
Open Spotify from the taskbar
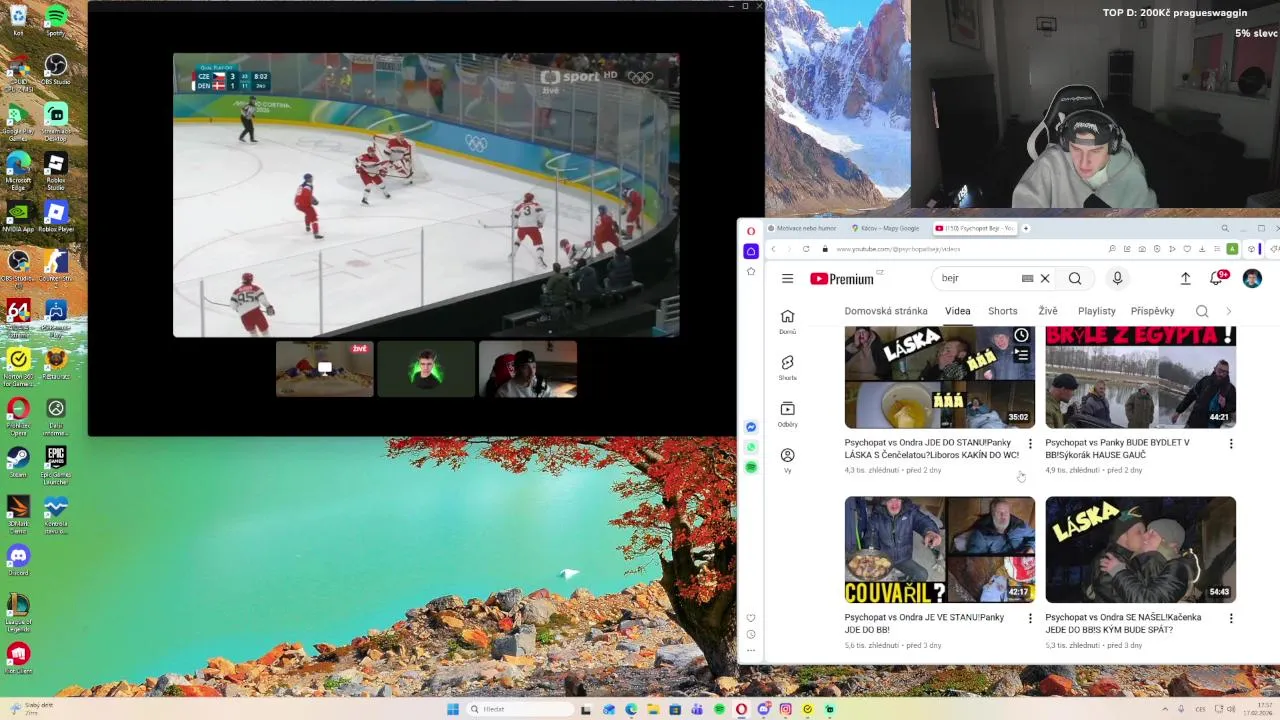click(x=719, y=709)
